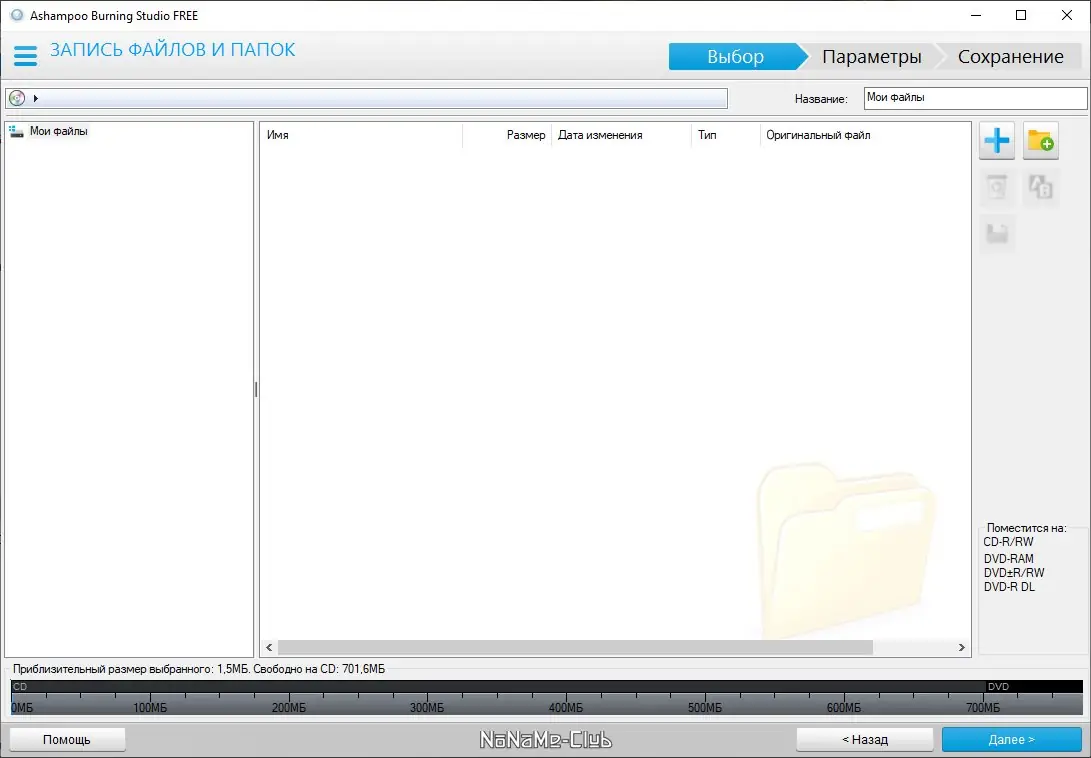Maximize the Ashampoo window
This screenshot has height=758, width=1091.
click(1021, 15)
